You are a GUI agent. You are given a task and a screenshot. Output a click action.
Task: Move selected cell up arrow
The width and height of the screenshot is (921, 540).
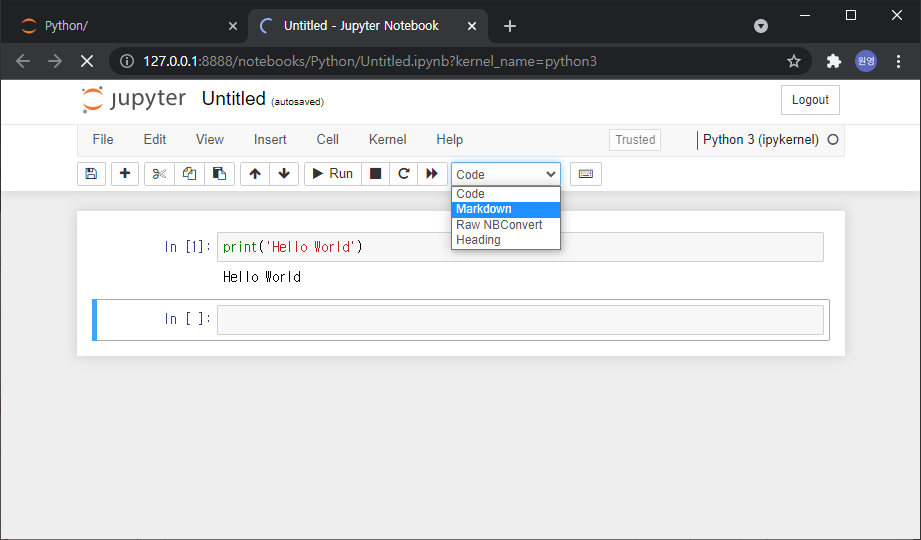[255, 174]
